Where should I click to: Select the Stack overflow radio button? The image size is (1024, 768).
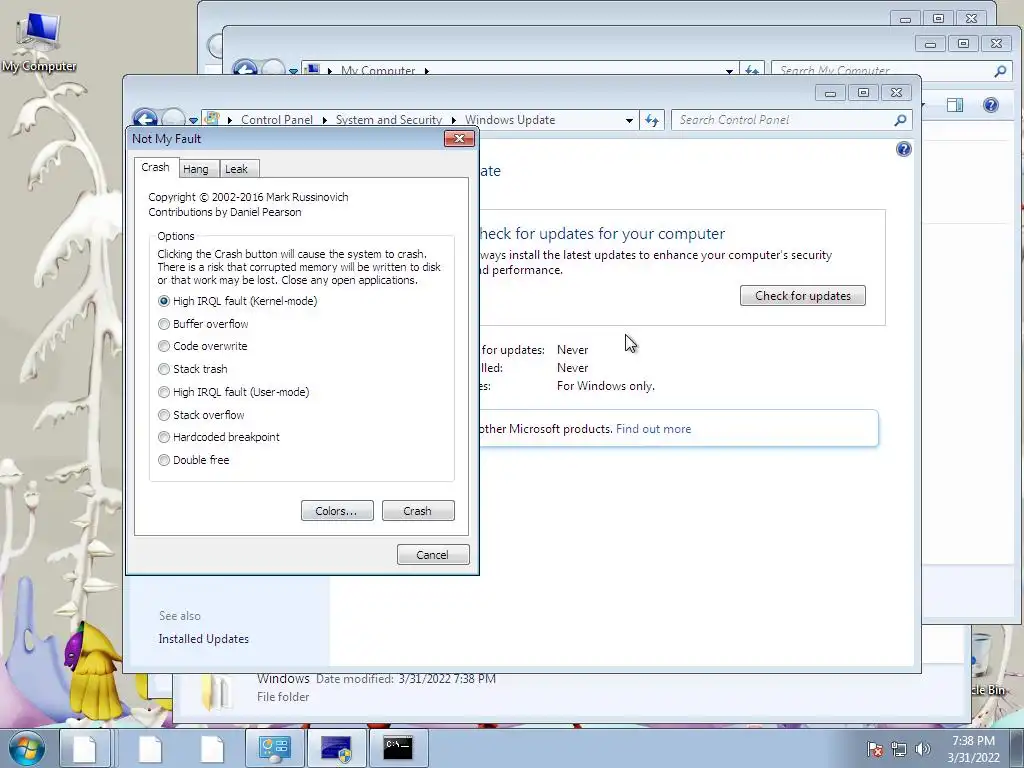tap(201, 415)
